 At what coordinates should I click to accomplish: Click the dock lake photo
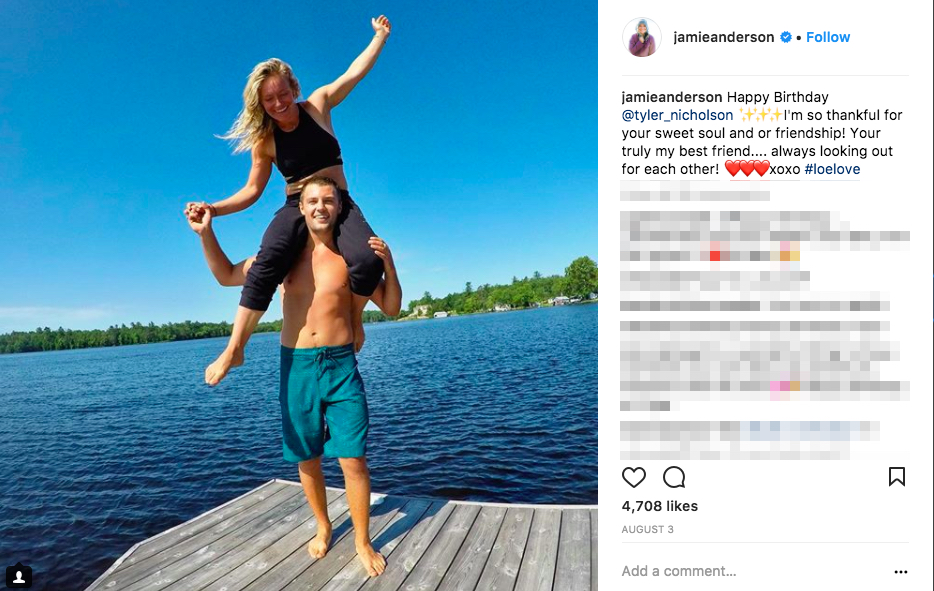(299, 296)
